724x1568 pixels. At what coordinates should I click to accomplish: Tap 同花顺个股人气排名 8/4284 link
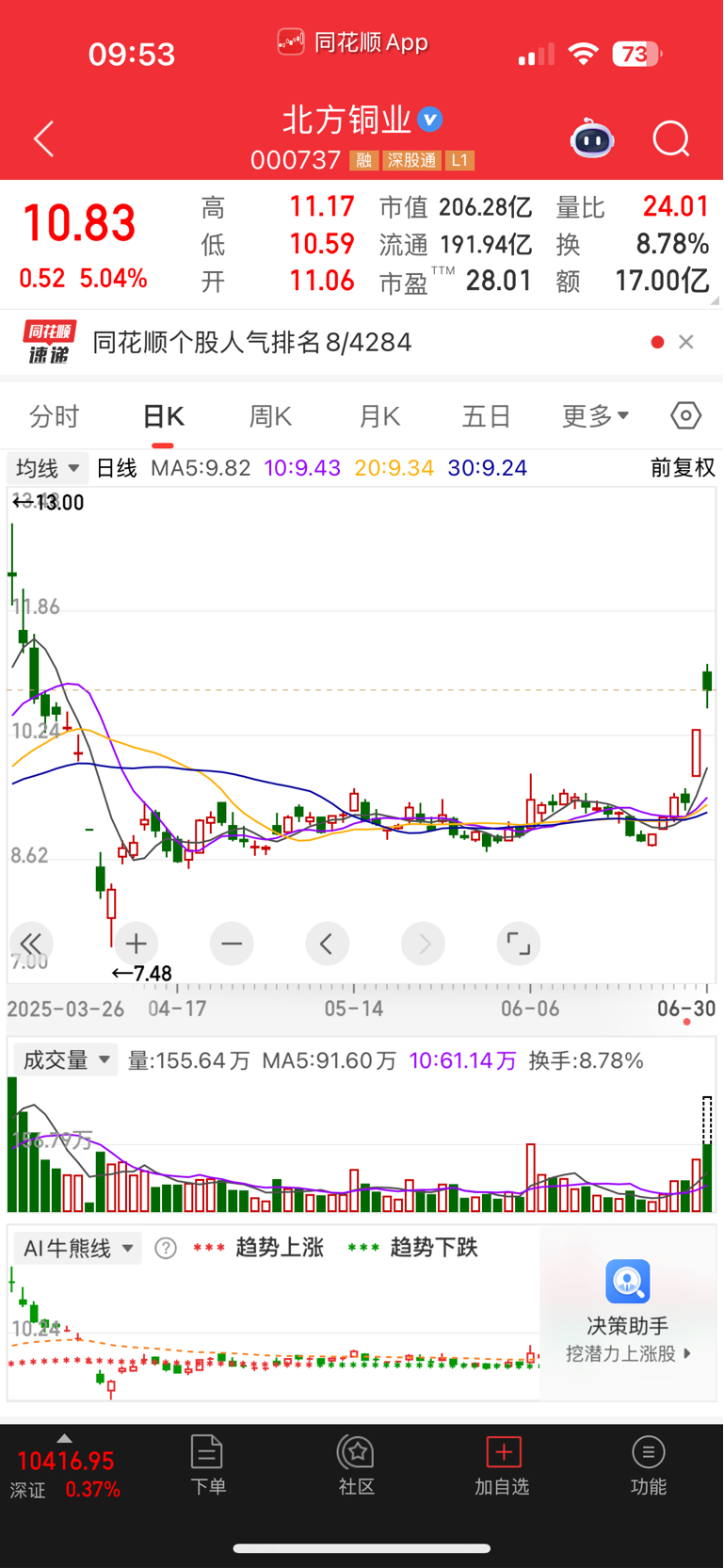click(252, 342)
